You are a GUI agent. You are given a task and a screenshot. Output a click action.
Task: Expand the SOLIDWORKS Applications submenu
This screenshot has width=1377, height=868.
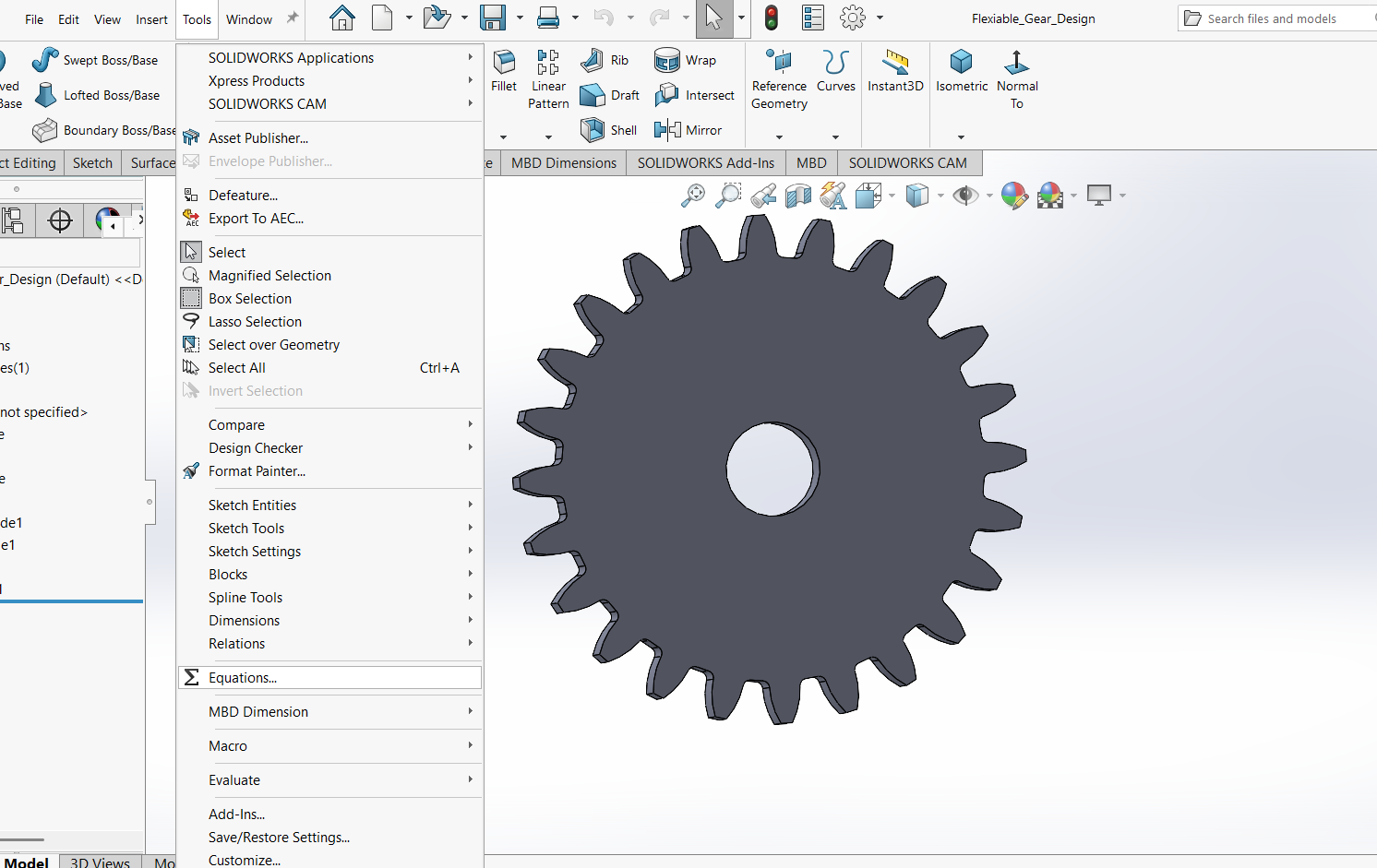pyautogui.click(x=330, y=57)
